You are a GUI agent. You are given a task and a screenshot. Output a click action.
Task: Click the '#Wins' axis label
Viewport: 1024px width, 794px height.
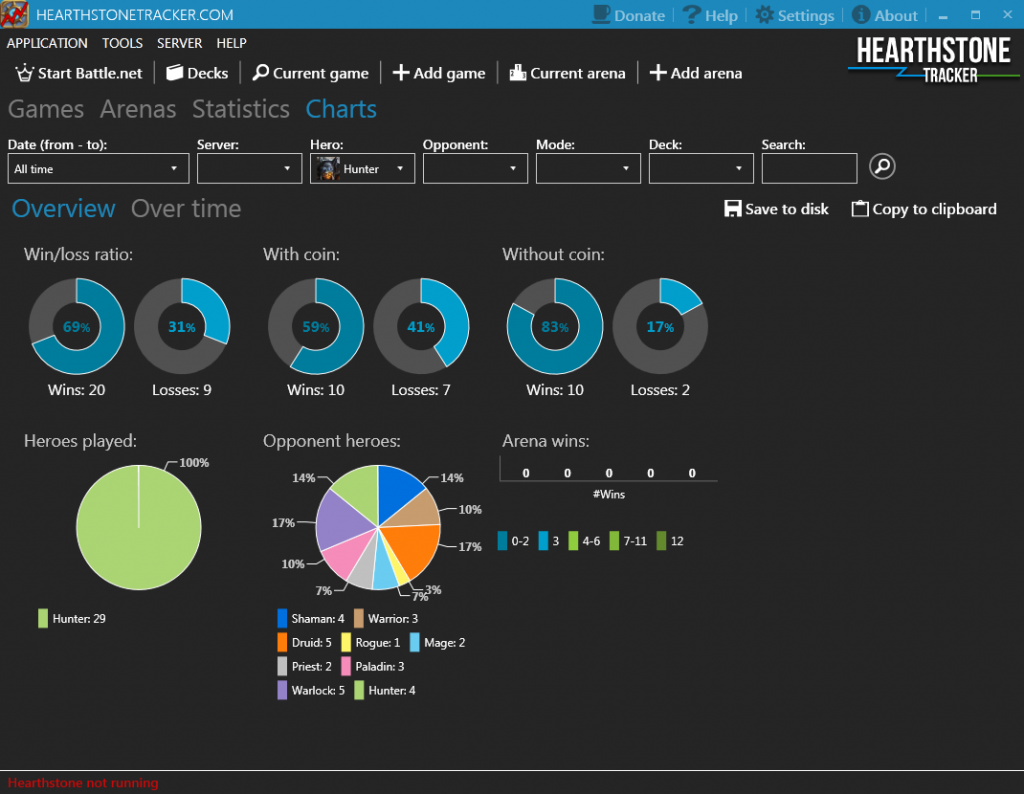(609, 494)
